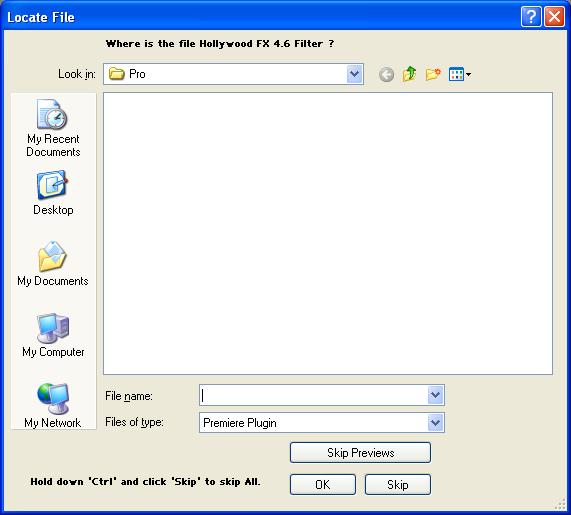
Task: Browse My Network places
Action: click(53, 405)
